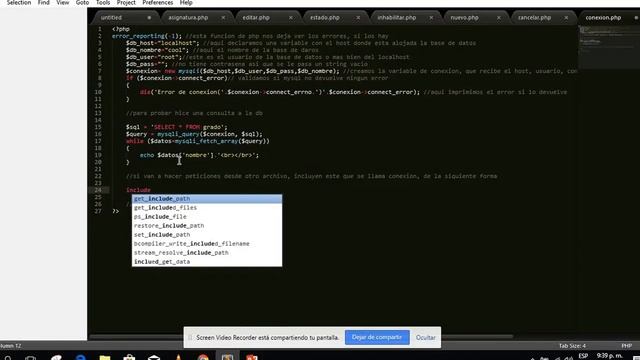The width and height of the screenshot is (640, 360).
Task: Choose get_include_path autocomplete suggestion
Action: (x=207, y=199)
